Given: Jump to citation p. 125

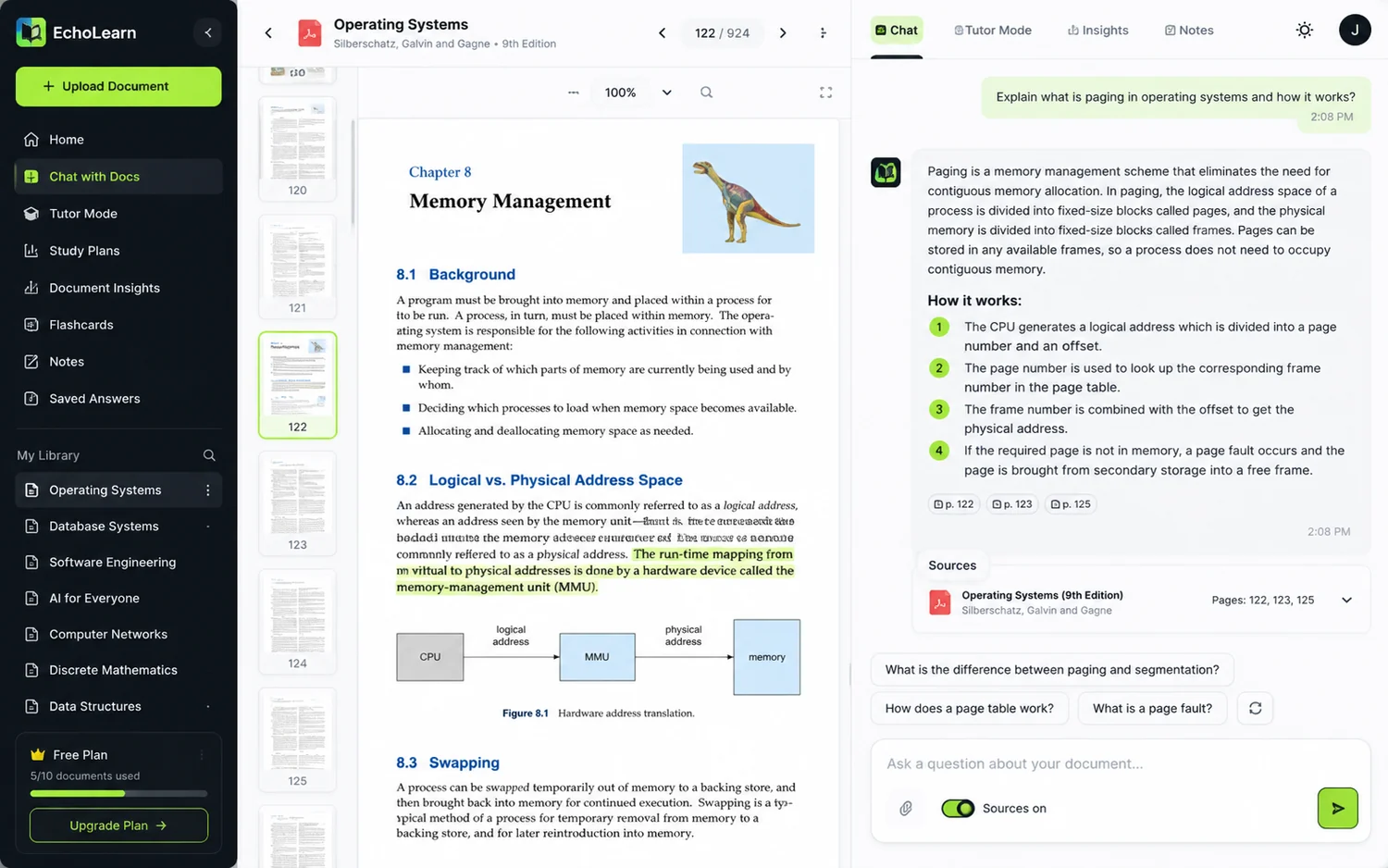Looking at the screenshot, I should point(1071,504).
